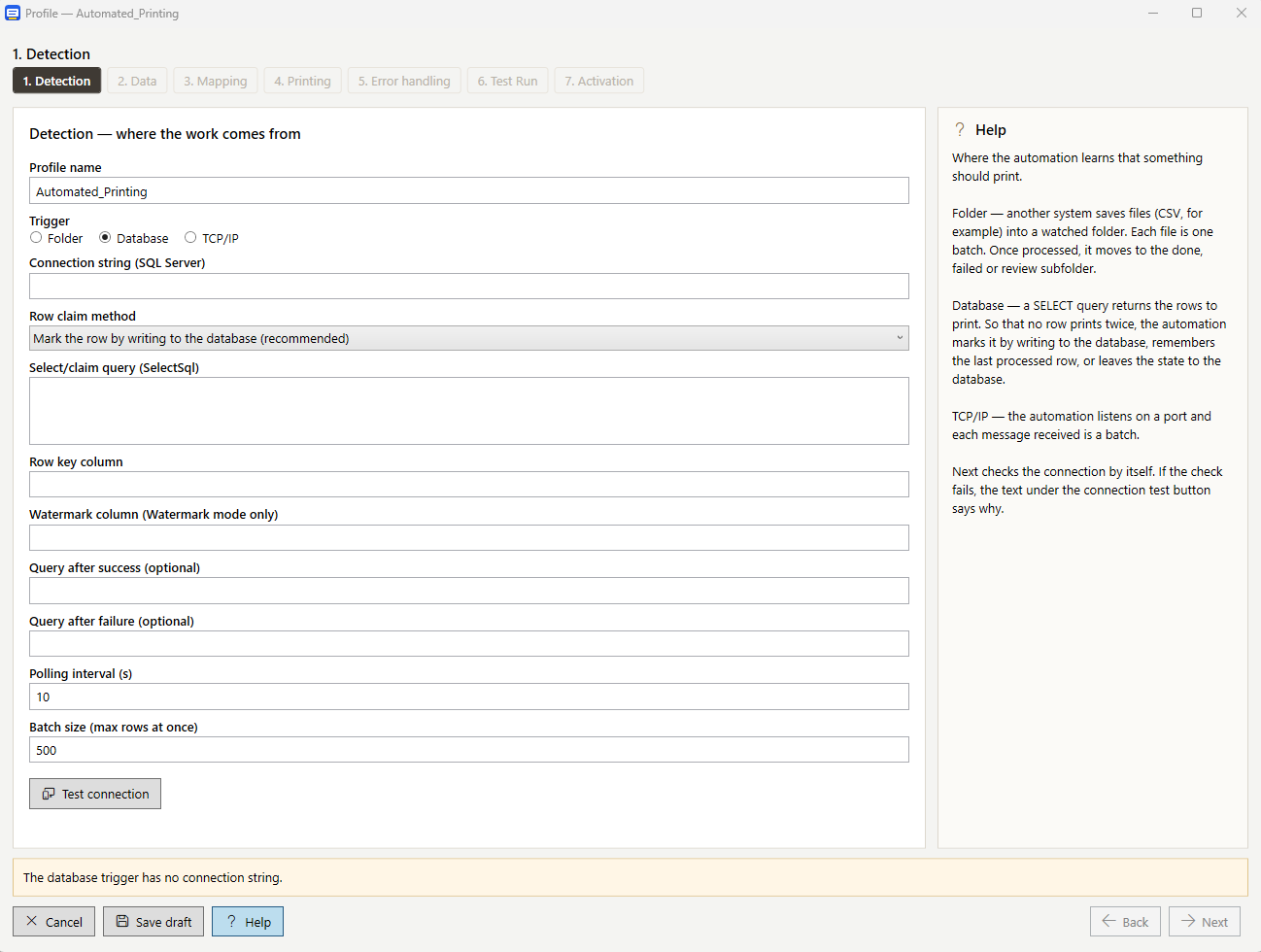Select the Folder trigger radio button

click(36, 237)
